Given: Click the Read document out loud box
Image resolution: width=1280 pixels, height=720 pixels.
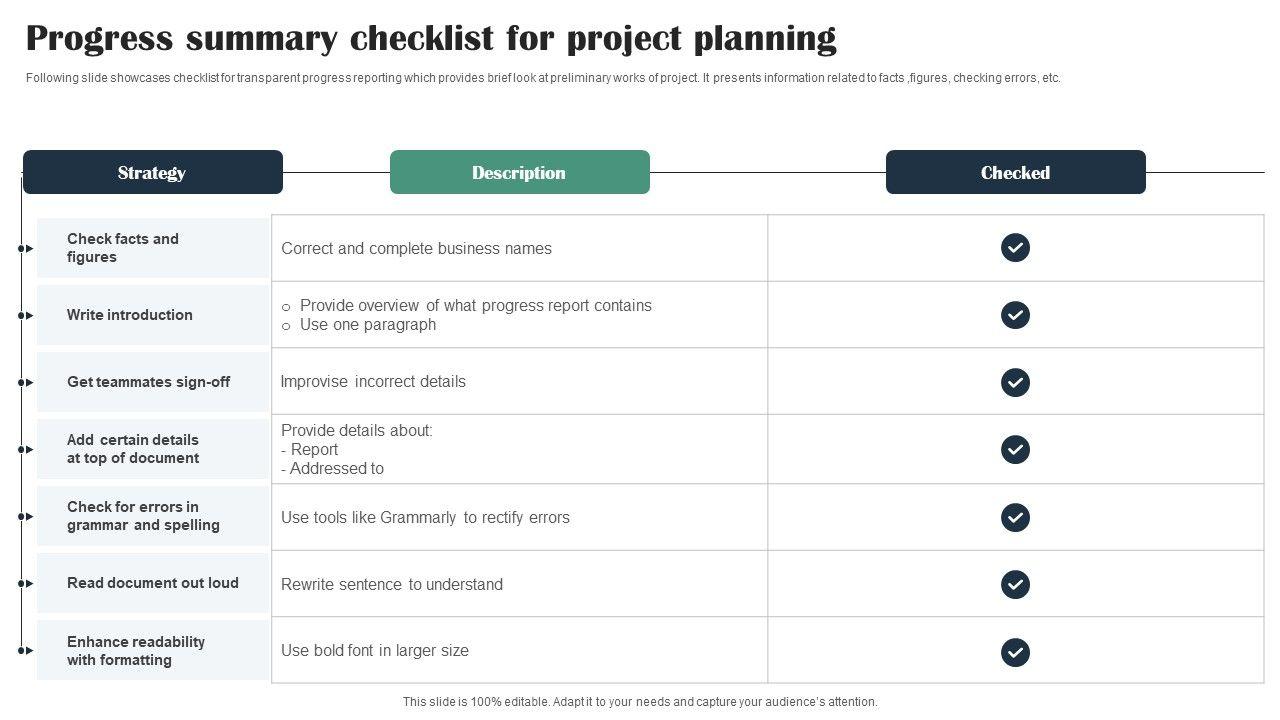Looking at the screenshot, I should [153, 583].
